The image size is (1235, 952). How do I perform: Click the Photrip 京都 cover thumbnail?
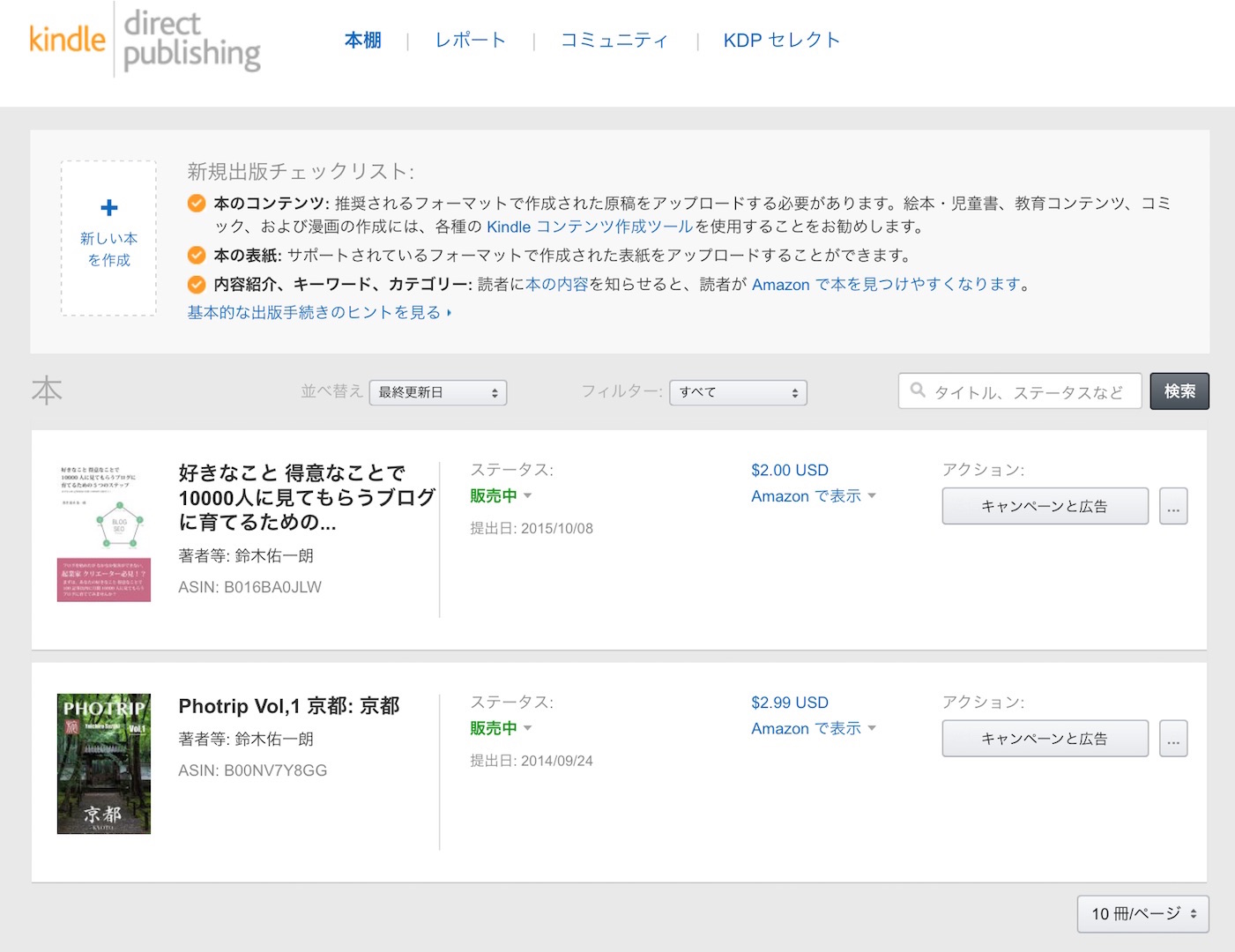click(104, 764)
